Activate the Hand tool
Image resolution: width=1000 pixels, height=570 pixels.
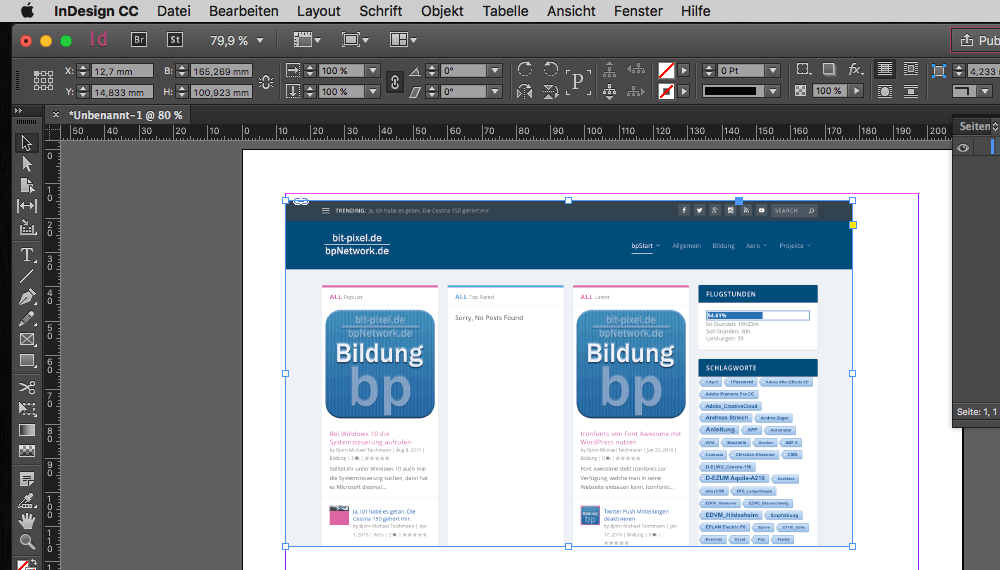click(x=28, y=519)
